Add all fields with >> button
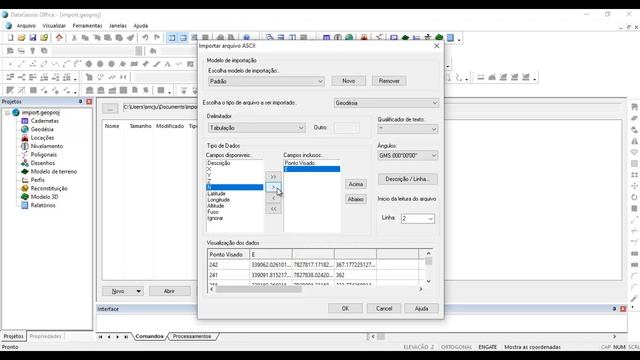Image resolution: width=640 pixels, height=360 pixels. point(273,177)
